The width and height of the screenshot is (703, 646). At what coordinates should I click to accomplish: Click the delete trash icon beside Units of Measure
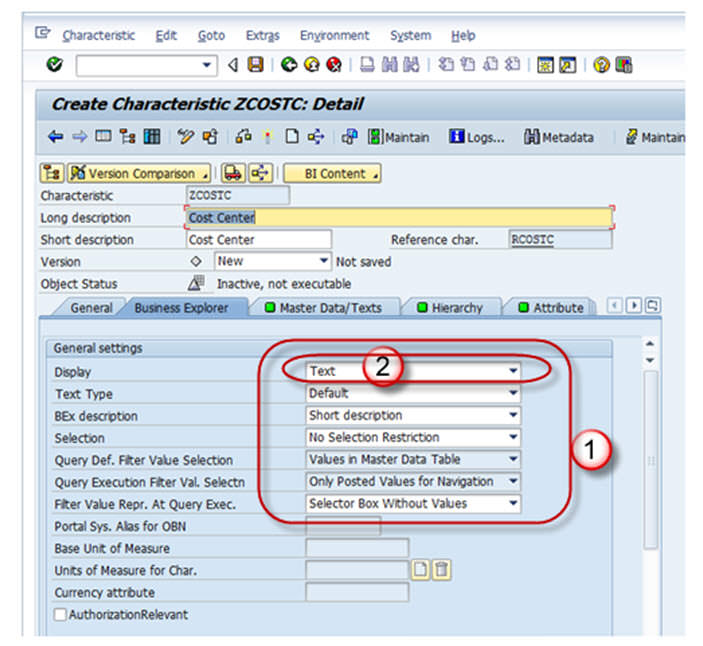pyautogui.click(x=441, y=569)
